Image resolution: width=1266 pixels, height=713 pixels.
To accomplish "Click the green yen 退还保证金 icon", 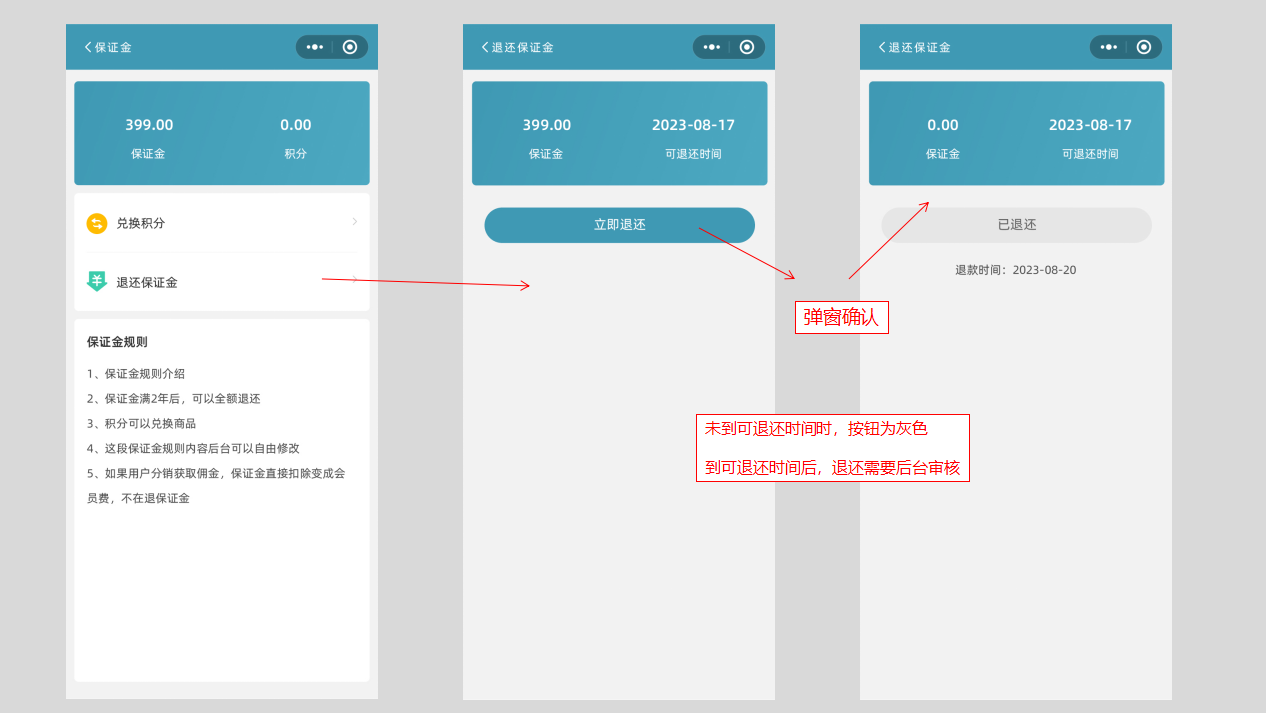I will [97, 282].
